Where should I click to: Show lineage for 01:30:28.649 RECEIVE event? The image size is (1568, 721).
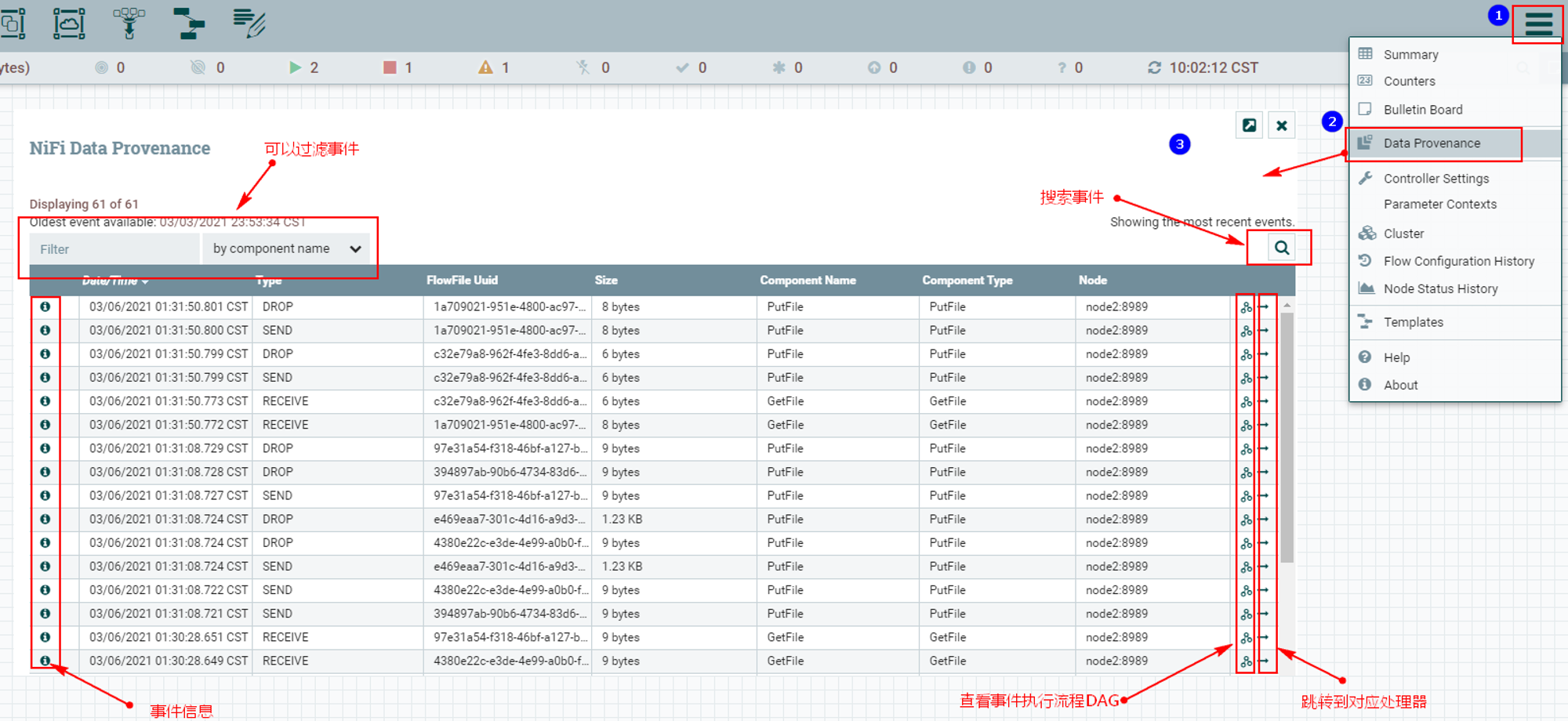click(x=1246, y=661)
